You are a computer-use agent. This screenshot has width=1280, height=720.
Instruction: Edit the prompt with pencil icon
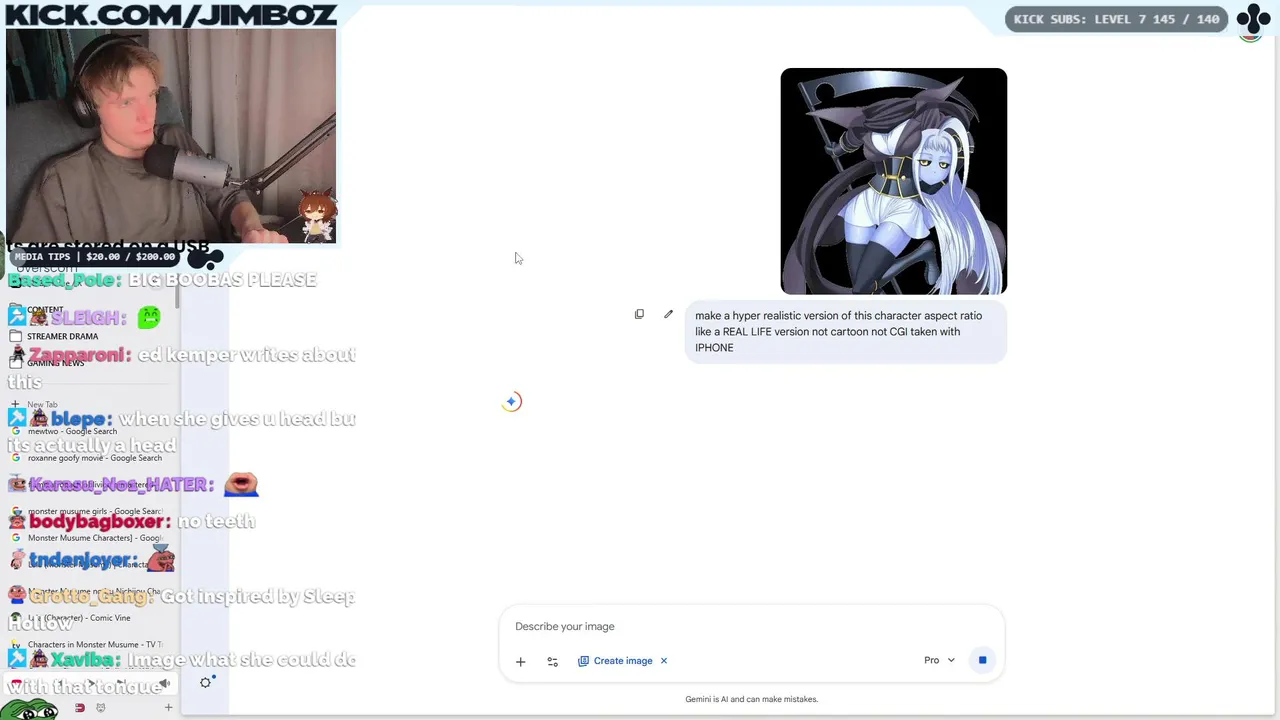tap(668, 314)
